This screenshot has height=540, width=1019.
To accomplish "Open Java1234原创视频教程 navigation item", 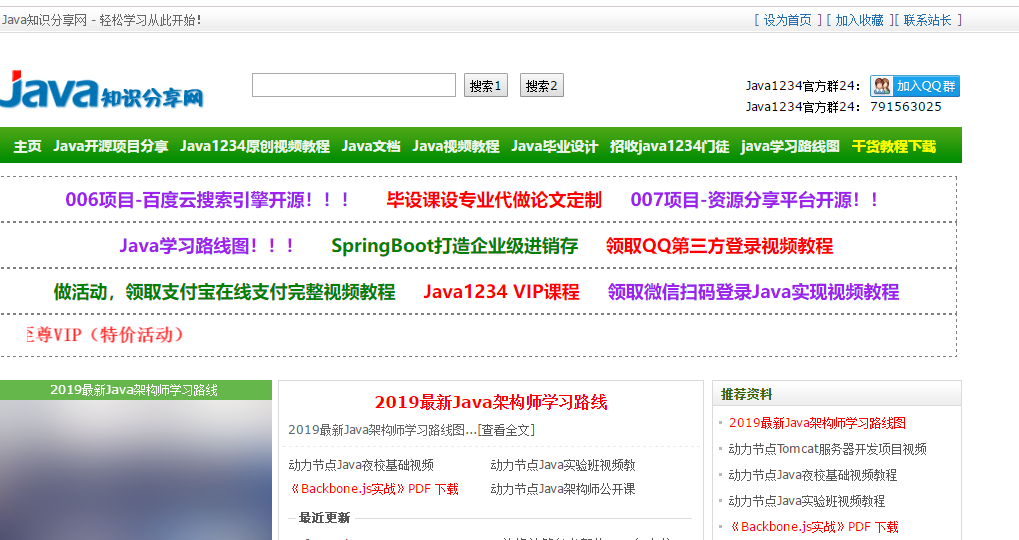I will [x=255, y=146].
